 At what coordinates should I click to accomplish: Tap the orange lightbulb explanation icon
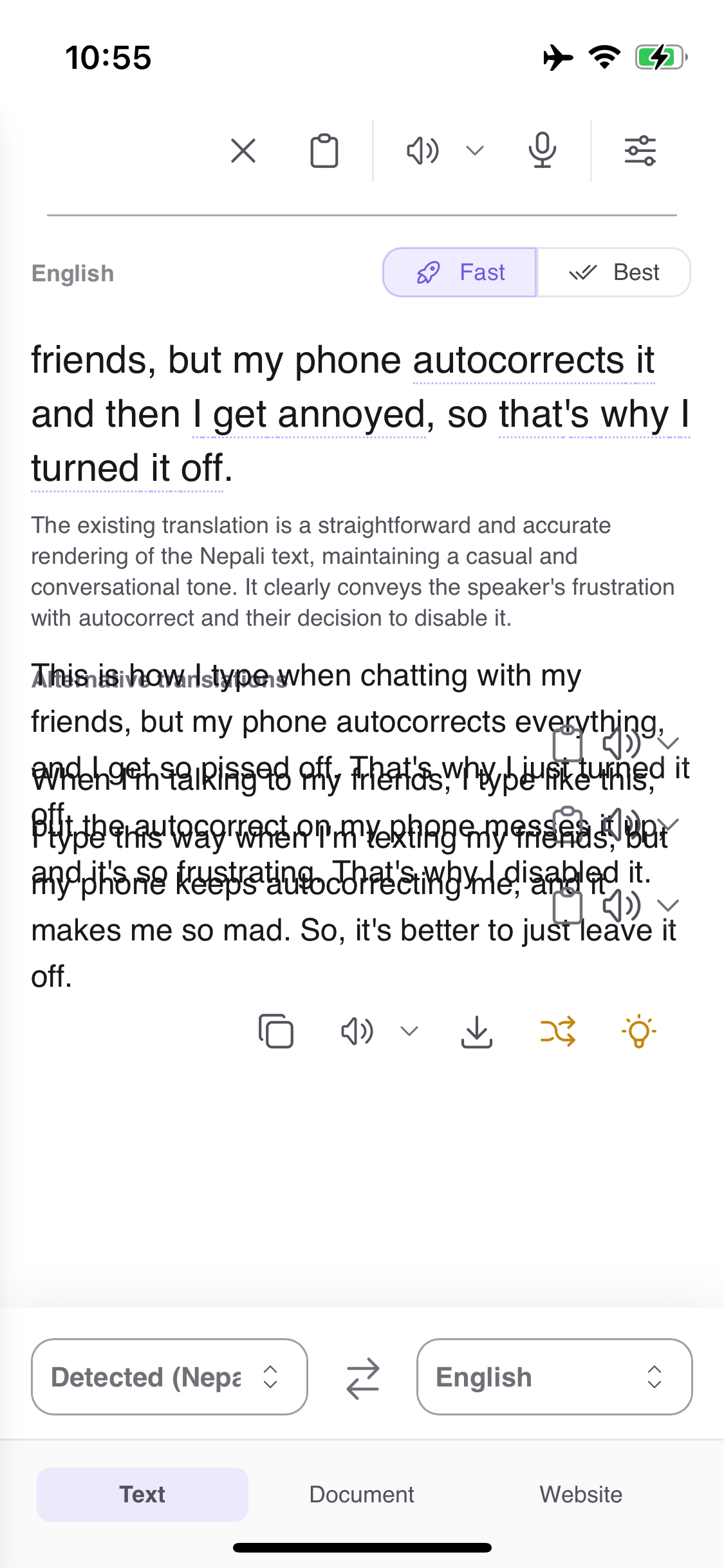tap(638, 1031)
